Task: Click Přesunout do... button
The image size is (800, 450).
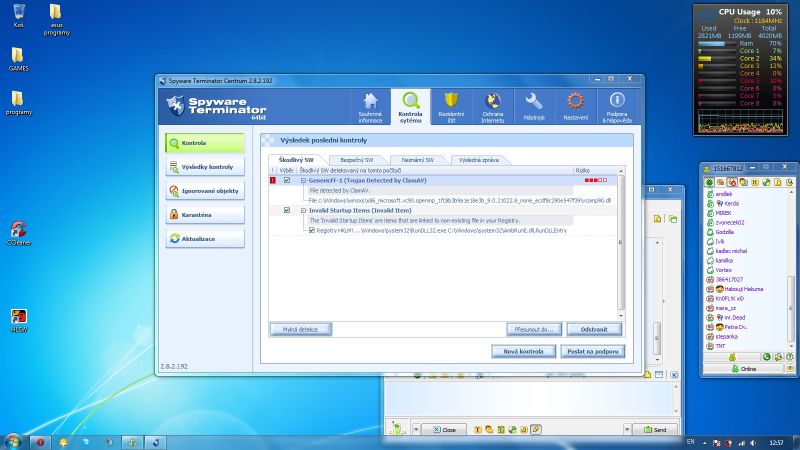Action: tap(534, 330)
